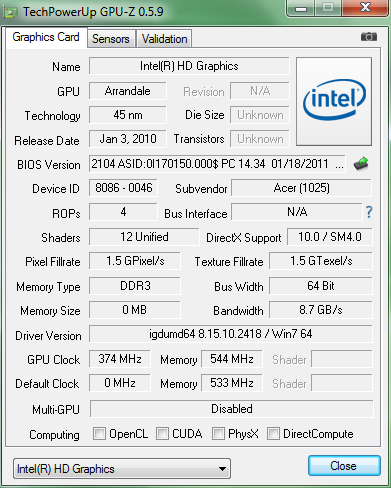The width and height of the screenshot is (391, 488).
Task: Click the Intel logo image
Action: (334, 101)
